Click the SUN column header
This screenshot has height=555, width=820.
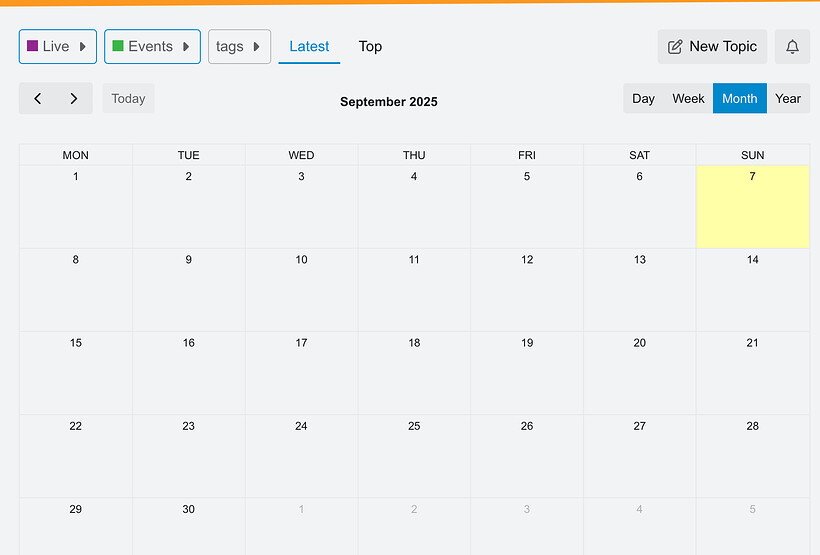click(x=753, y=155)
